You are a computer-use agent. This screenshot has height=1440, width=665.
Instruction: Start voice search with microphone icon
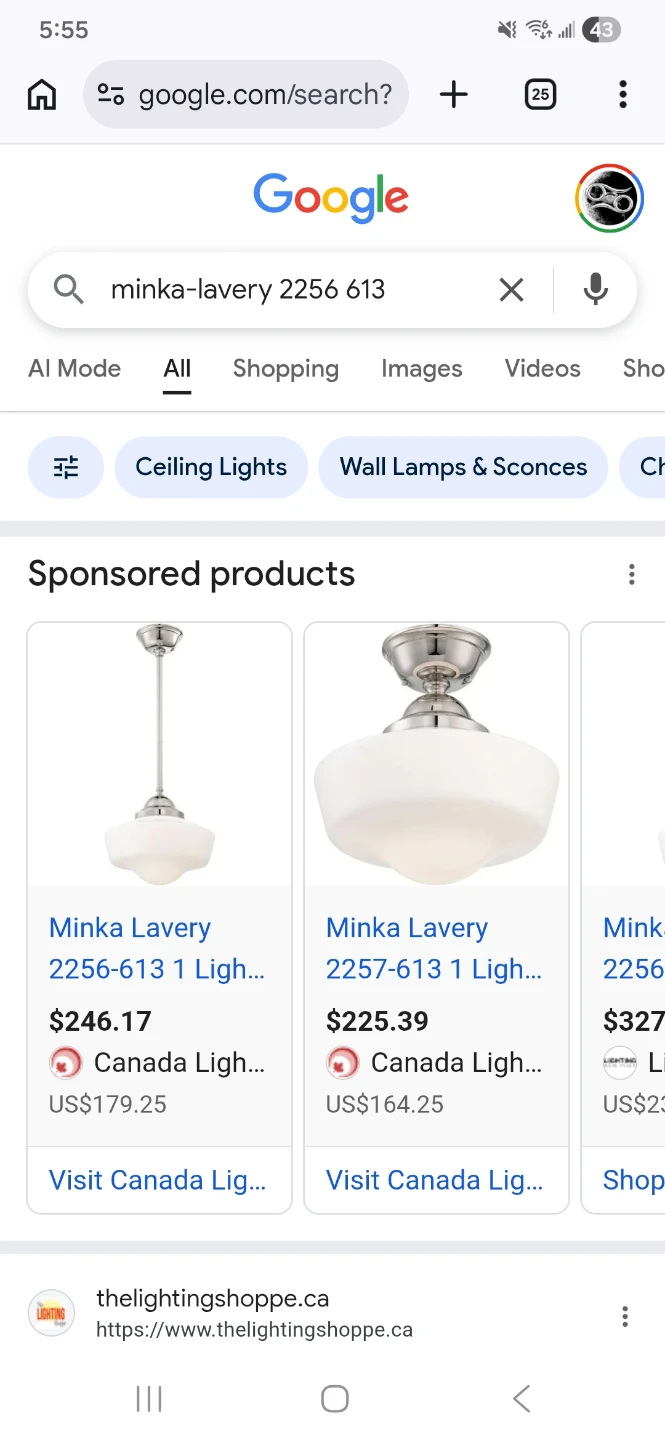point(595,290)
